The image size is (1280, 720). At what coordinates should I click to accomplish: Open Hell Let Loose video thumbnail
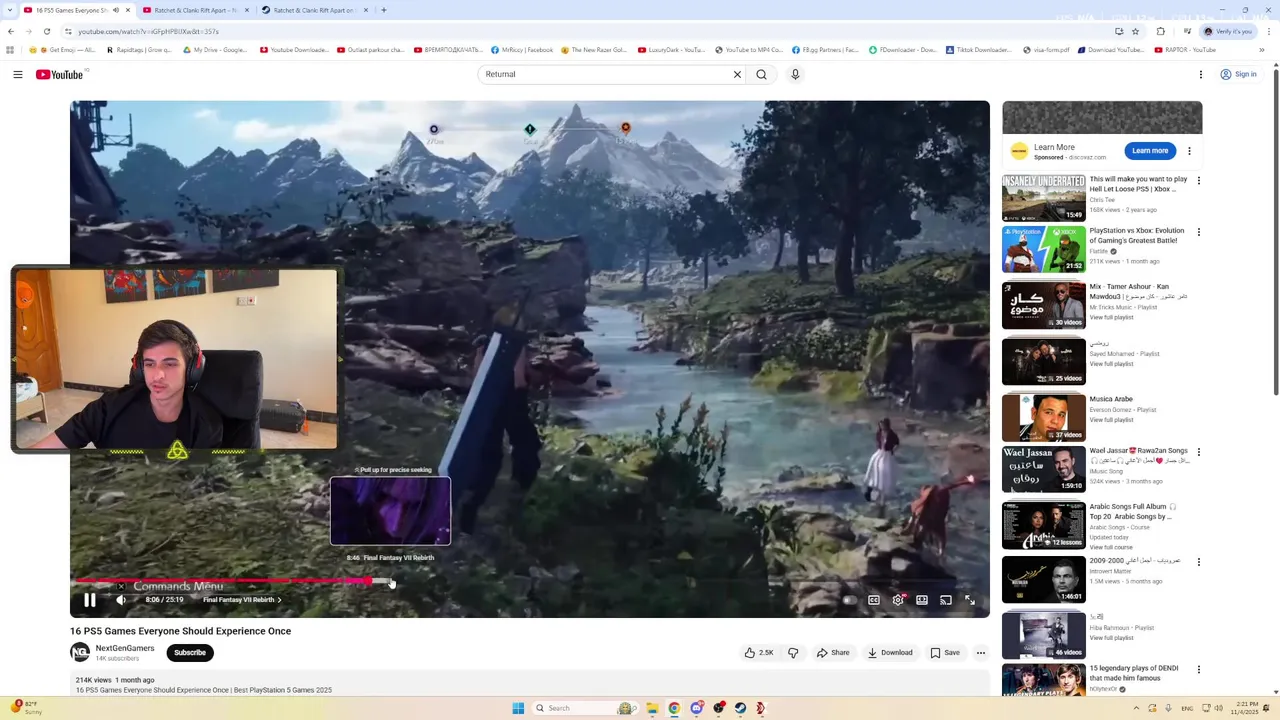coord(1044,198)
